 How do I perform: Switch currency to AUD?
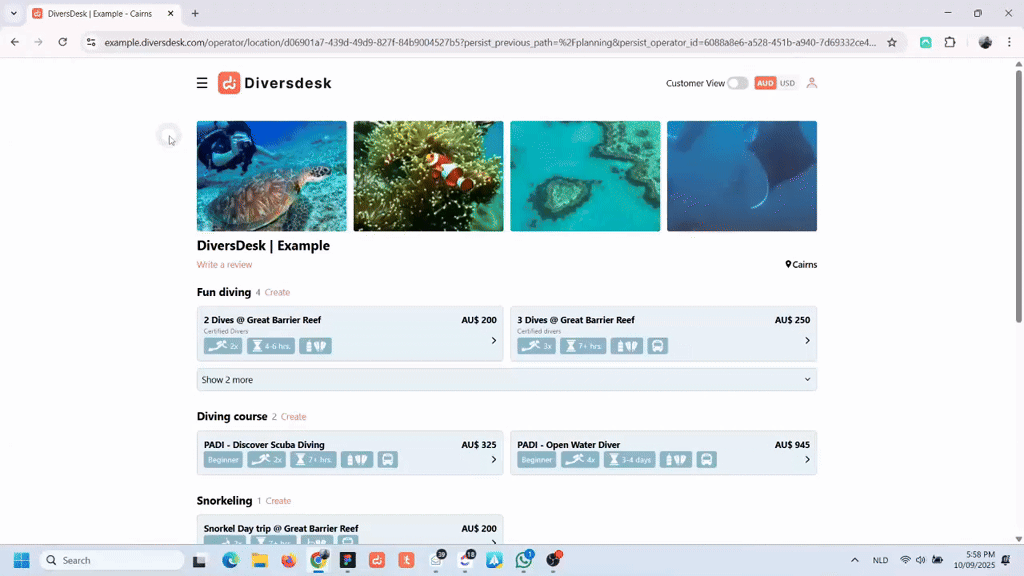pos(765,83)
